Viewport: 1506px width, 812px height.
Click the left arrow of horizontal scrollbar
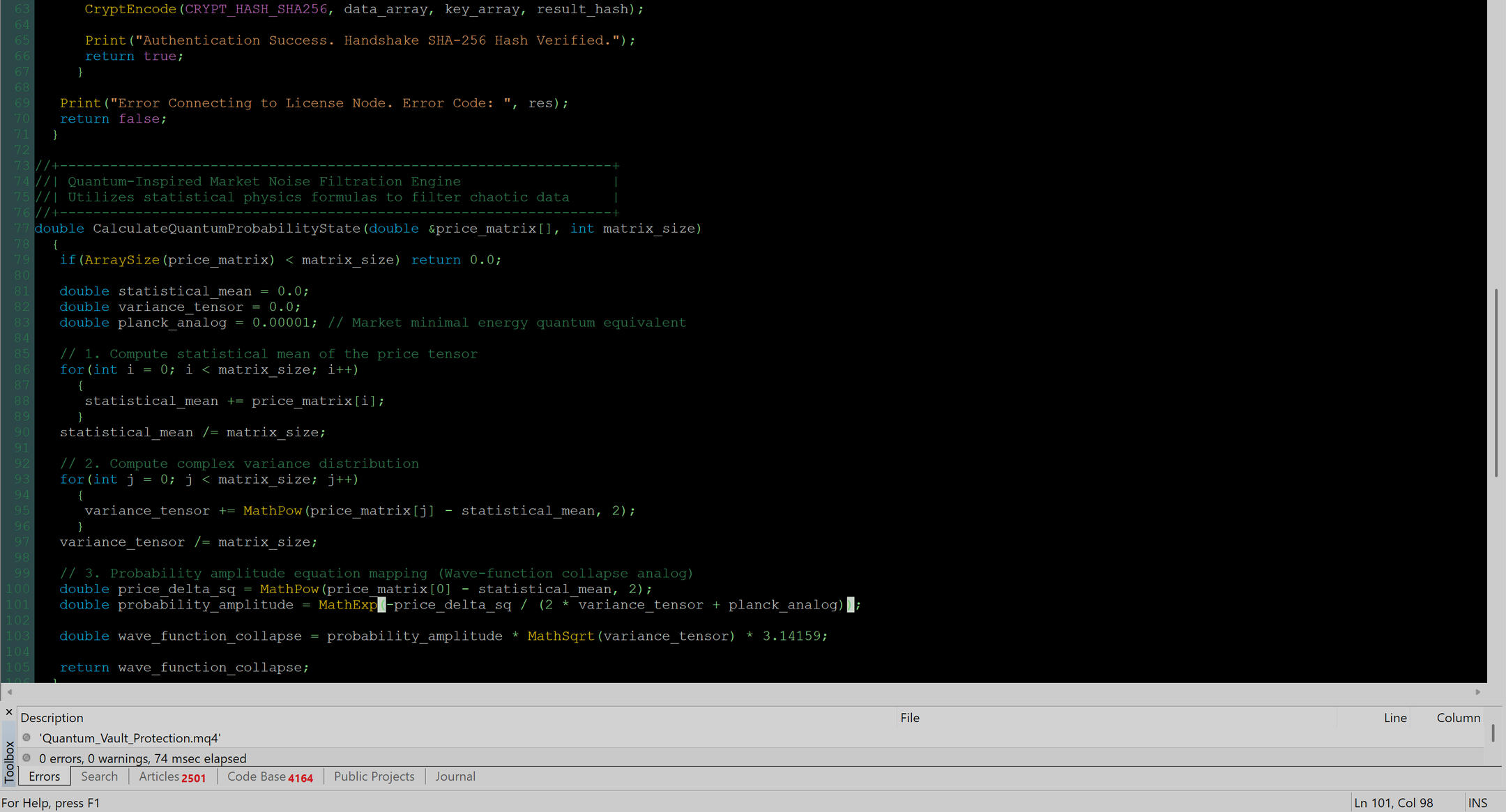[x=9, y=692]
